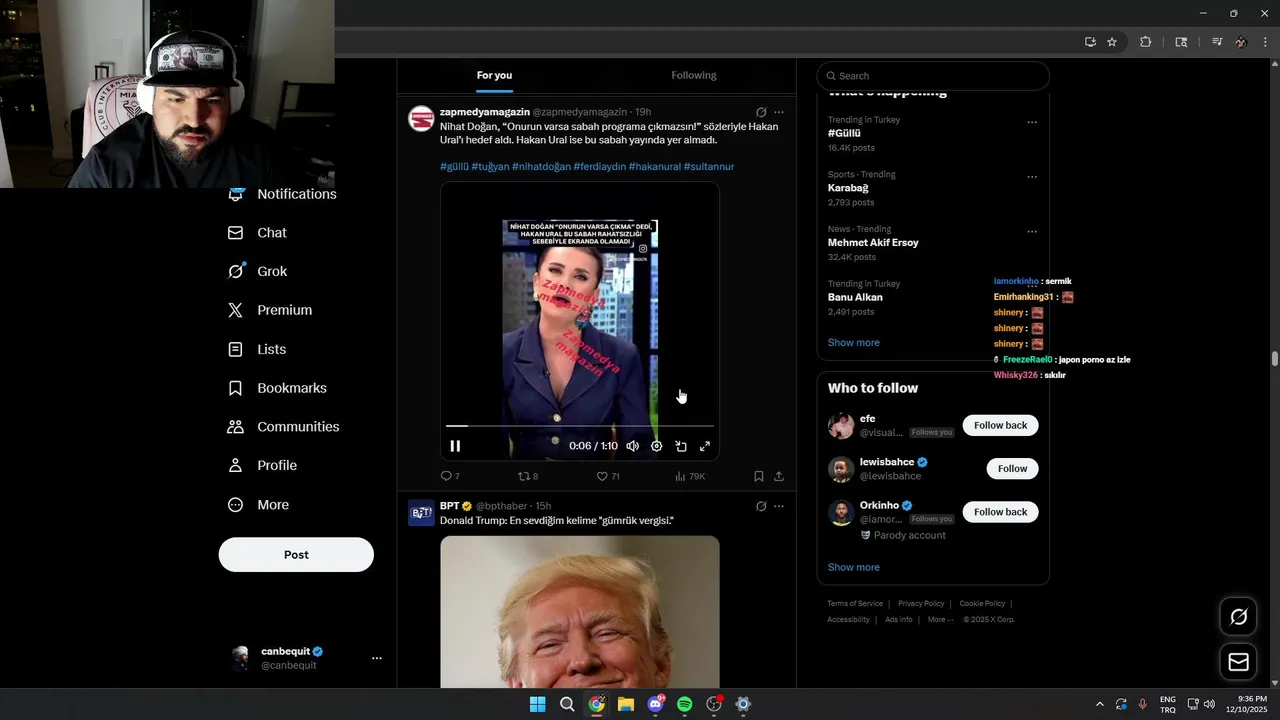Focus the Search input field
Screen dimensions: 1280x720
[933, 76]
